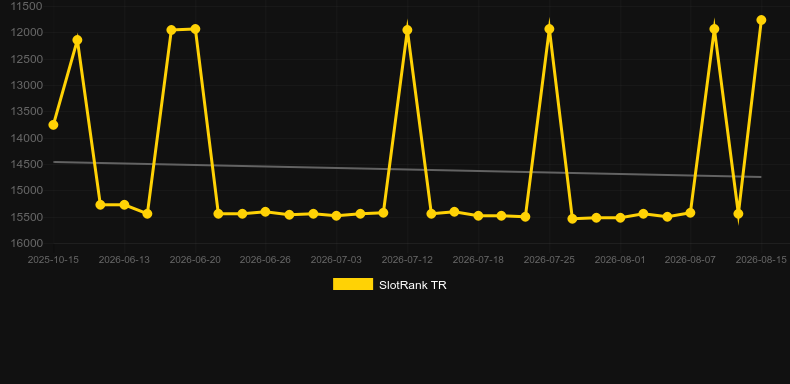Click the 2026-06-20 x-axis date label
790x384 pixels.
tap(195, 260)
